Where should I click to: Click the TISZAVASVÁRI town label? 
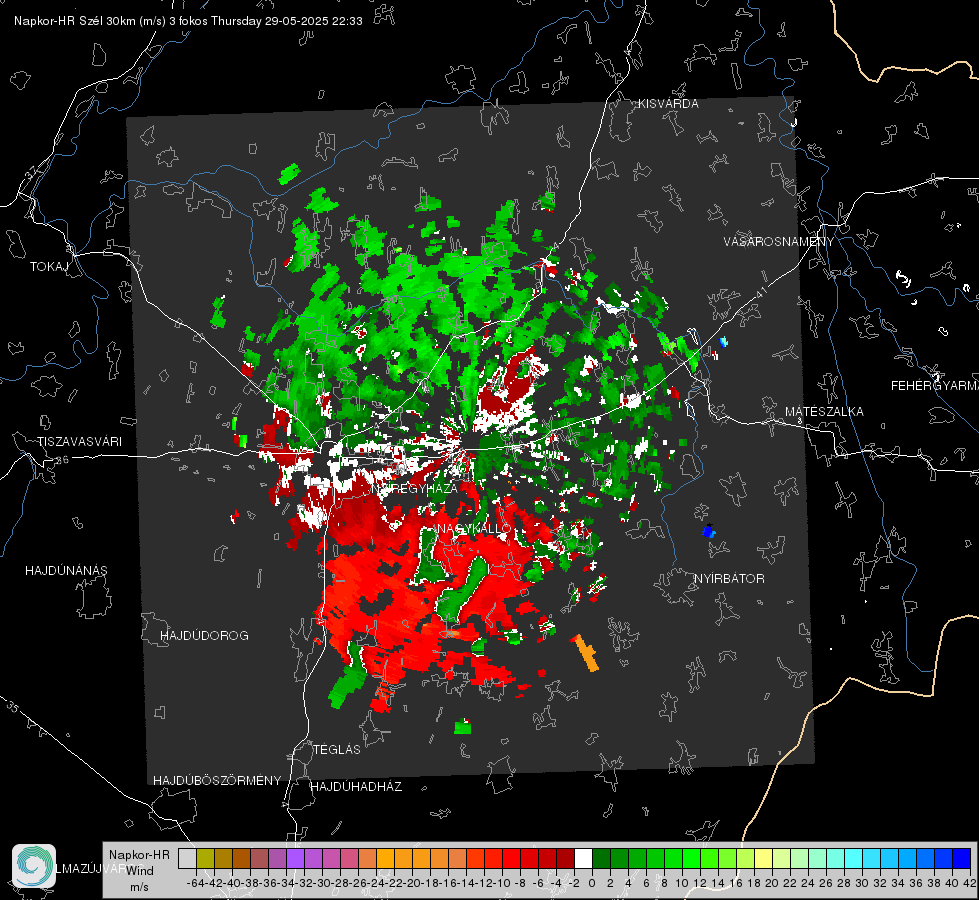click(79, 442)
